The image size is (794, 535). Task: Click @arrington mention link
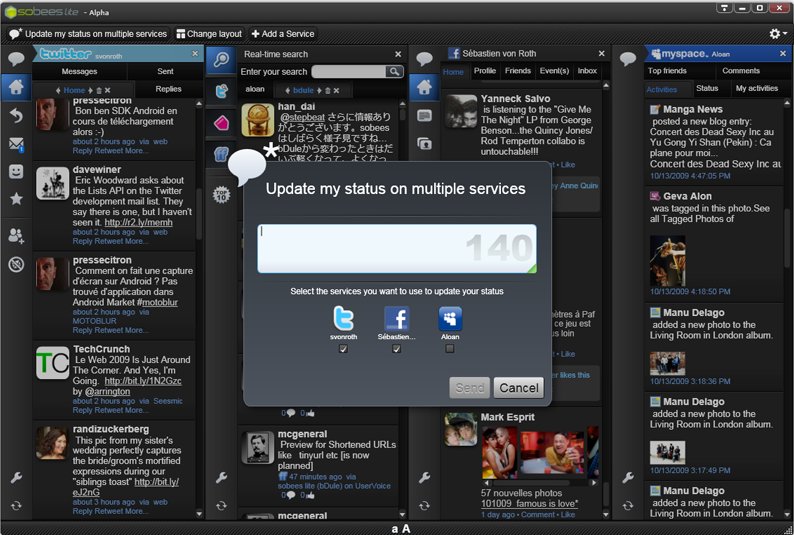[x=107, y=391]
